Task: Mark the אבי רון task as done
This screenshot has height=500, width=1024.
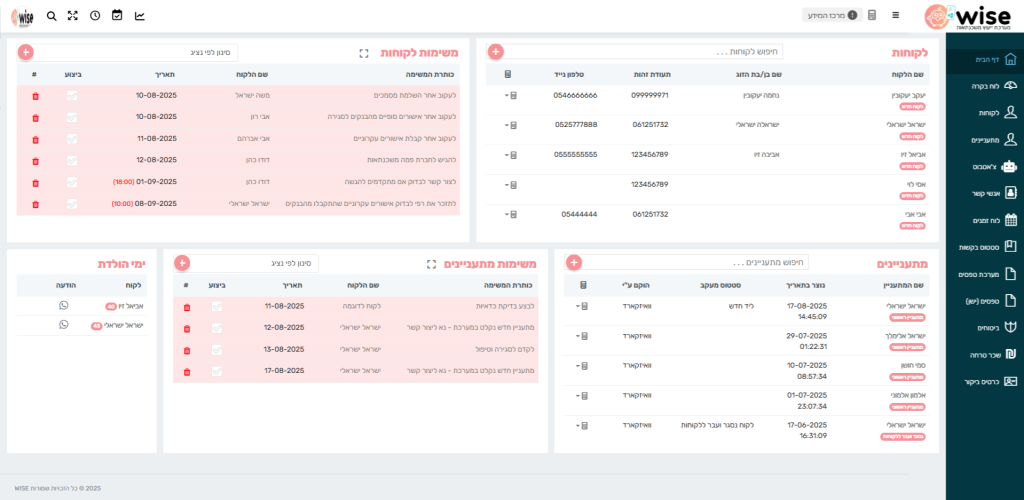Action: 72,117
